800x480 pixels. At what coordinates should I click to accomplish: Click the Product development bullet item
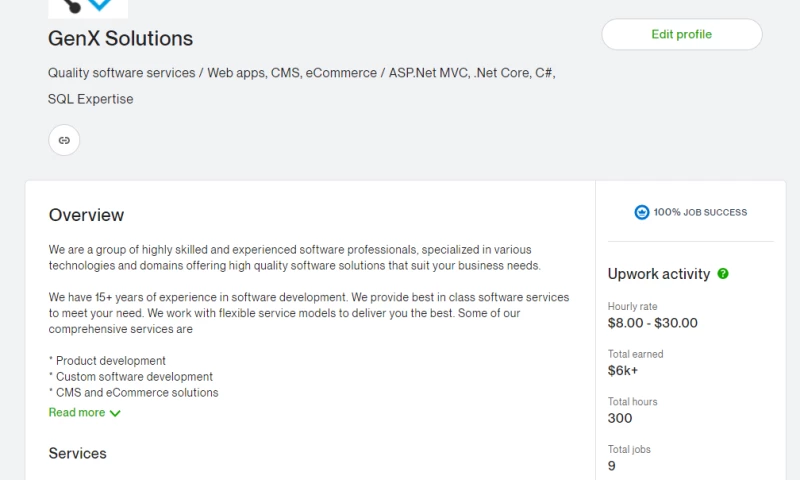coord(110,361)
